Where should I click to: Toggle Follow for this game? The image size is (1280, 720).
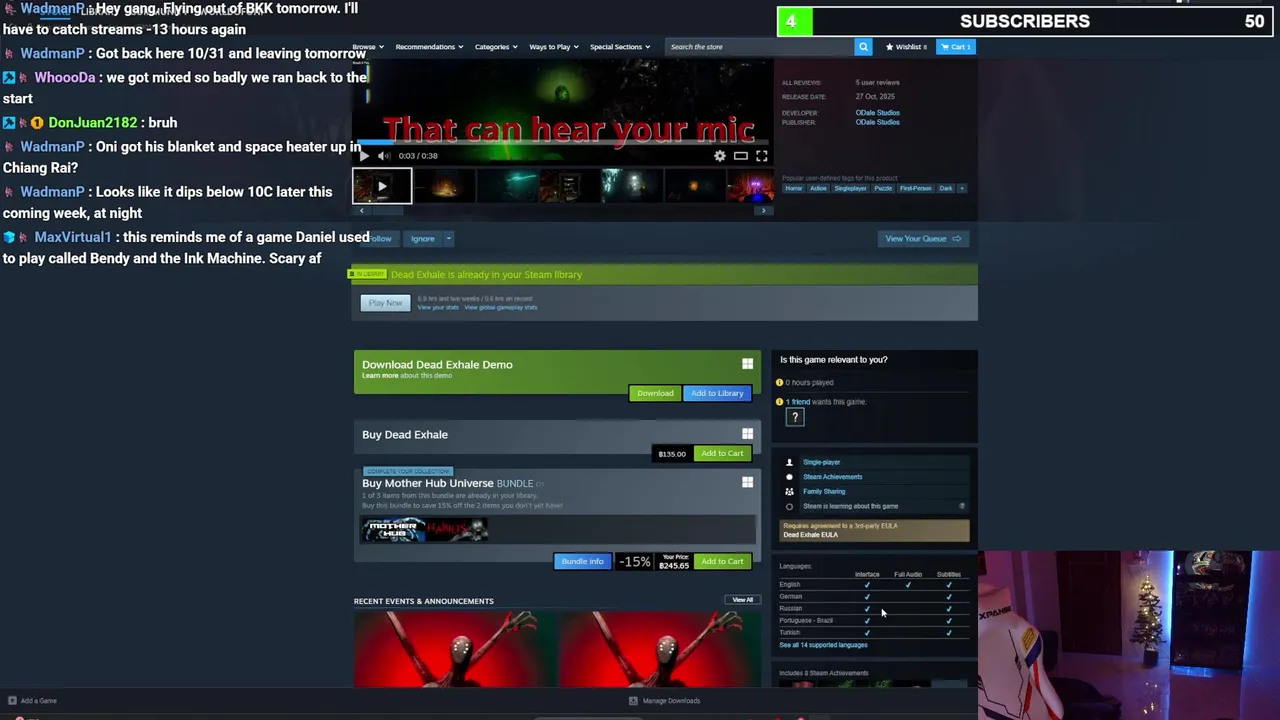point(379,239)
